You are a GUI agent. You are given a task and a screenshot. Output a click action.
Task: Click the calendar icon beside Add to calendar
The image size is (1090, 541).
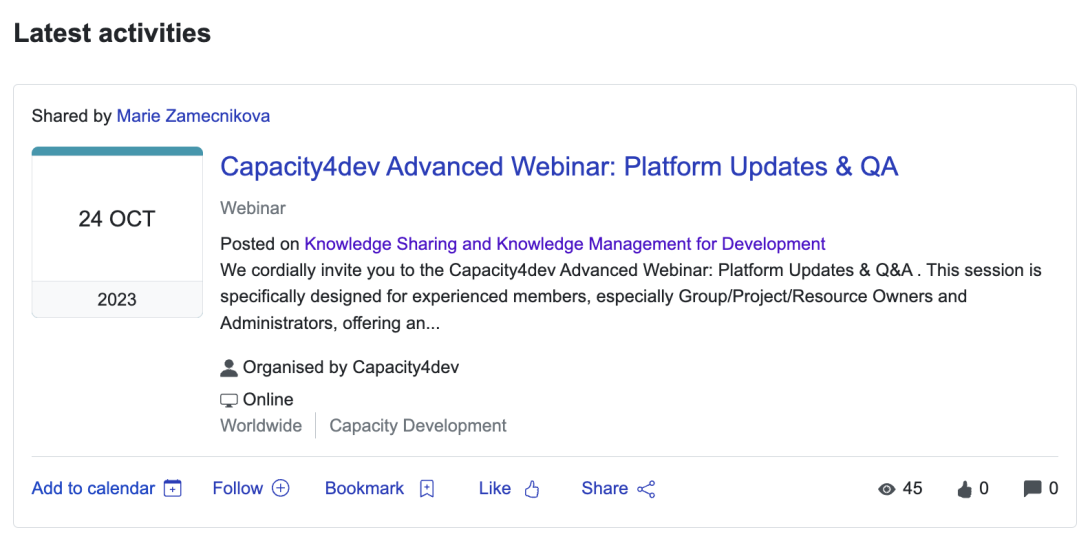click(173, 489)
